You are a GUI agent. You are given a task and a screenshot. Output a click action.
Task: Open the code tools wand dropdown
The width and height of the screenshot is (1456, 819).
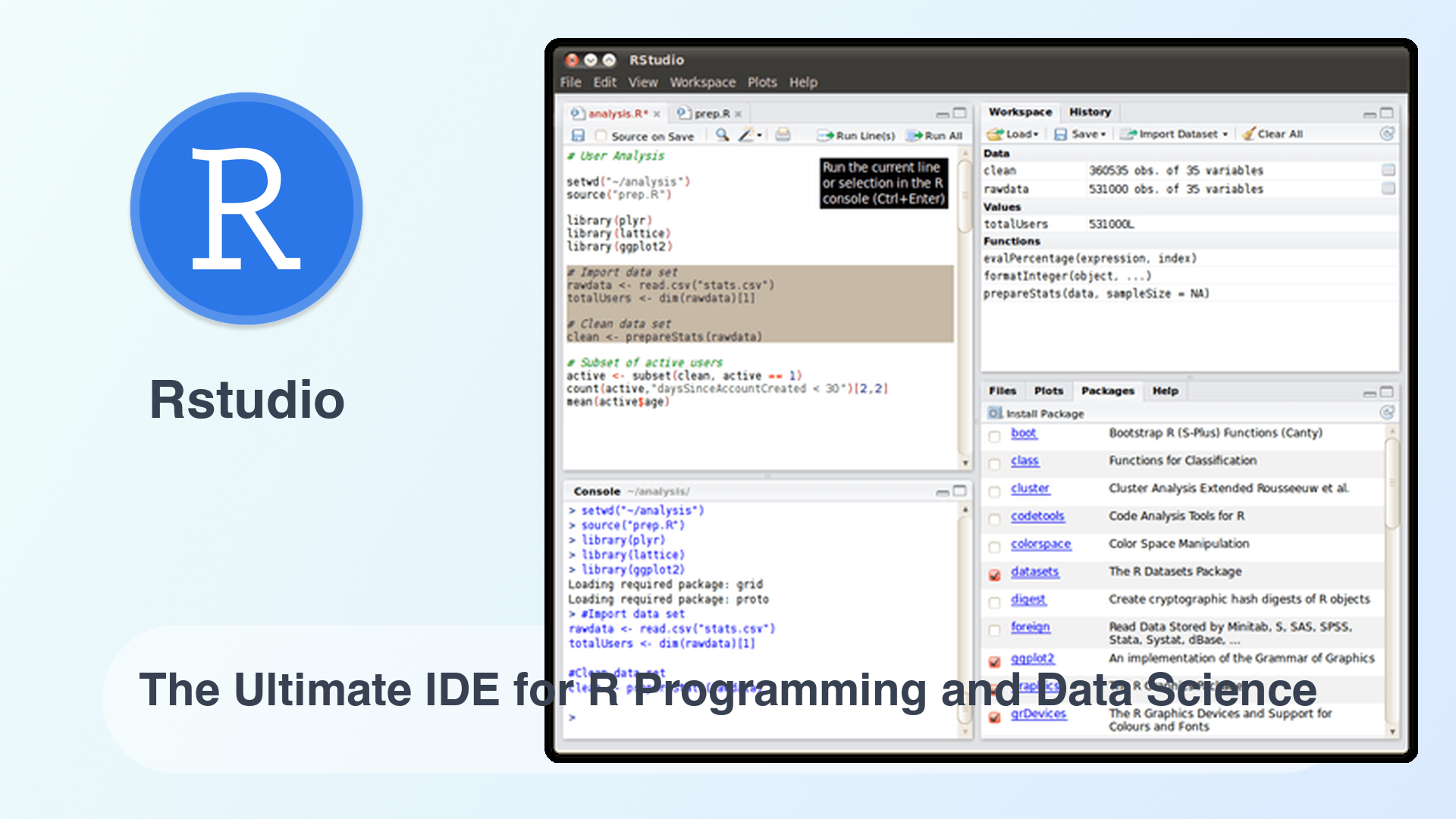pos(750,135)
